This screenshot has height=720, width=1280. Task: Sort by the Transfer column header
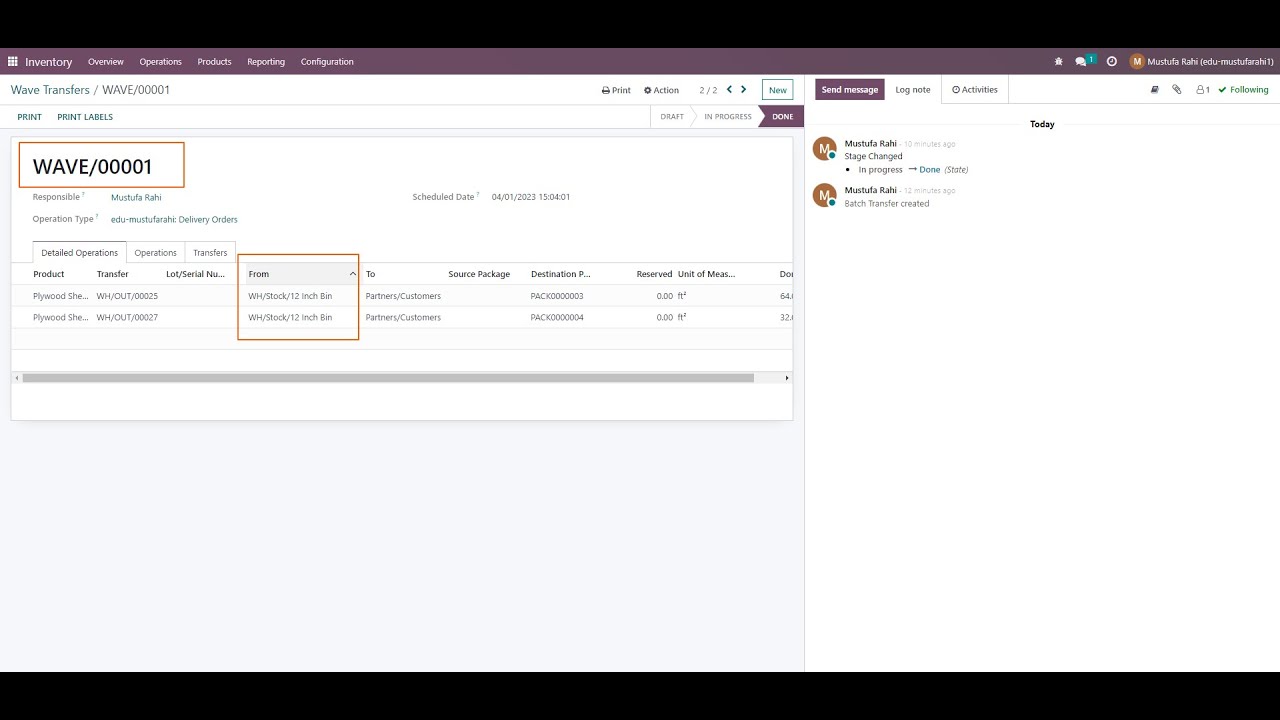[x=113, y=274]
